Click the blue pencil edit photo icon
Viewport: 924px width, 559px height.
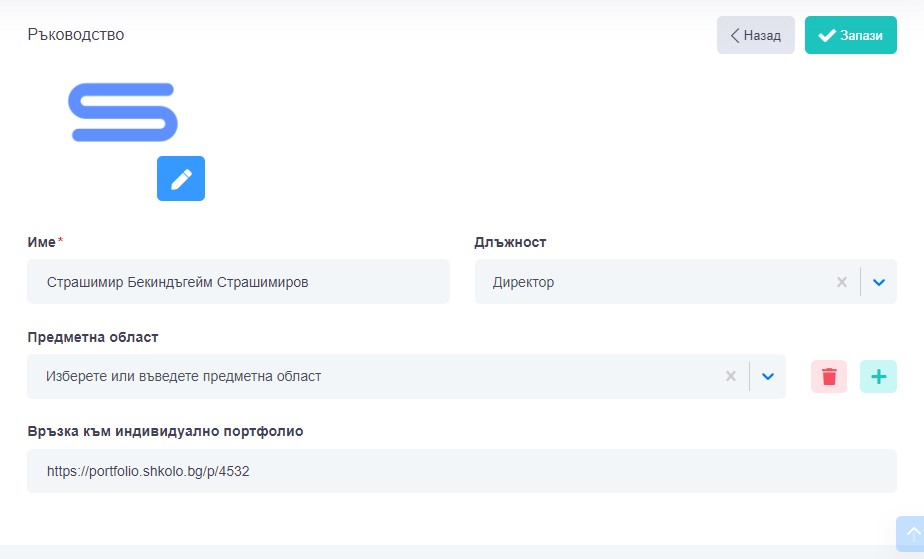181,179
